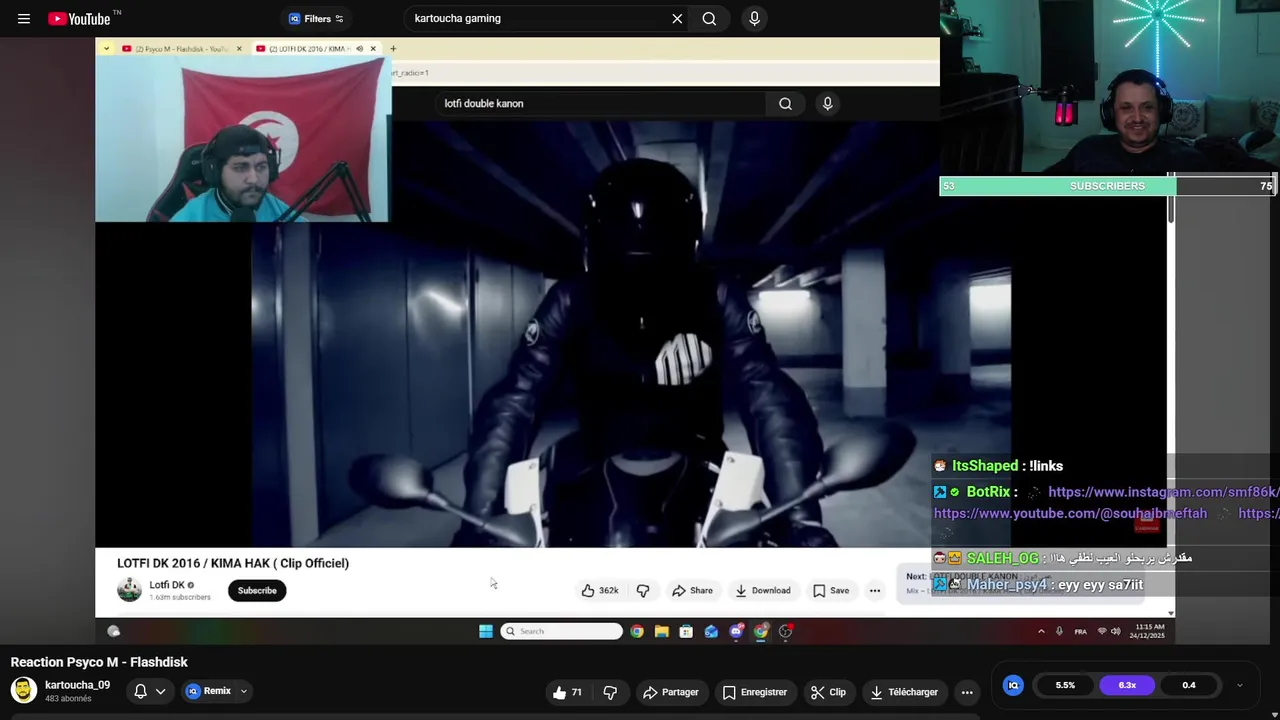
Task: Toggle the notification bell for kartoucha_09
Action: click(x=141, y=691)
